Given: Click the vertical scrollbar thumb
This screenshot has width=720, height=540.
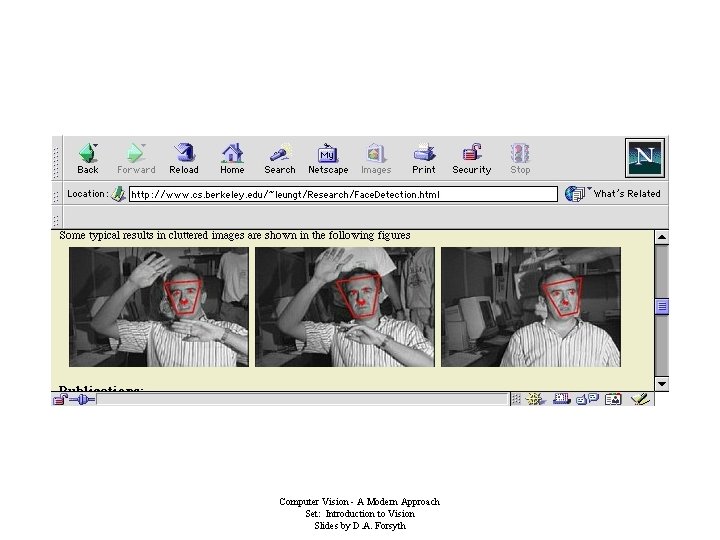Looking at the screenshot, I should coord(662,306).
